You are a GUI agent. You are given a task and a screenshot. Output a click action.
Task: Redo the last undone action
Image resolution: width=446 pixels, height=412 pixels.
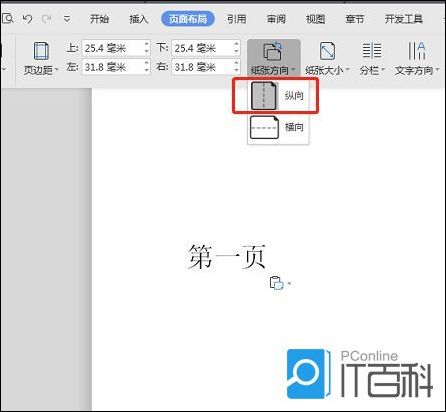click(x=47, y=19)
